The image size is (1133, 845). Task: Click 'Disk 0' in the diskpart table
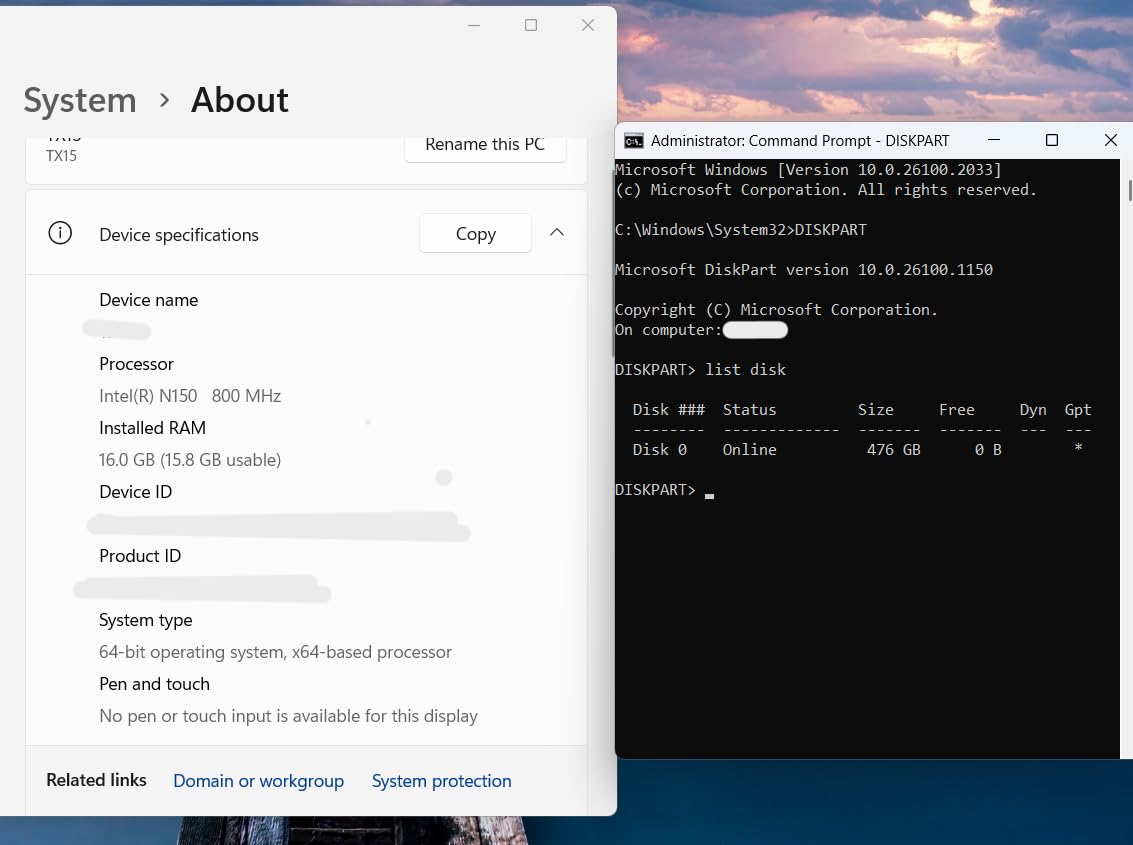click(660, 450)
